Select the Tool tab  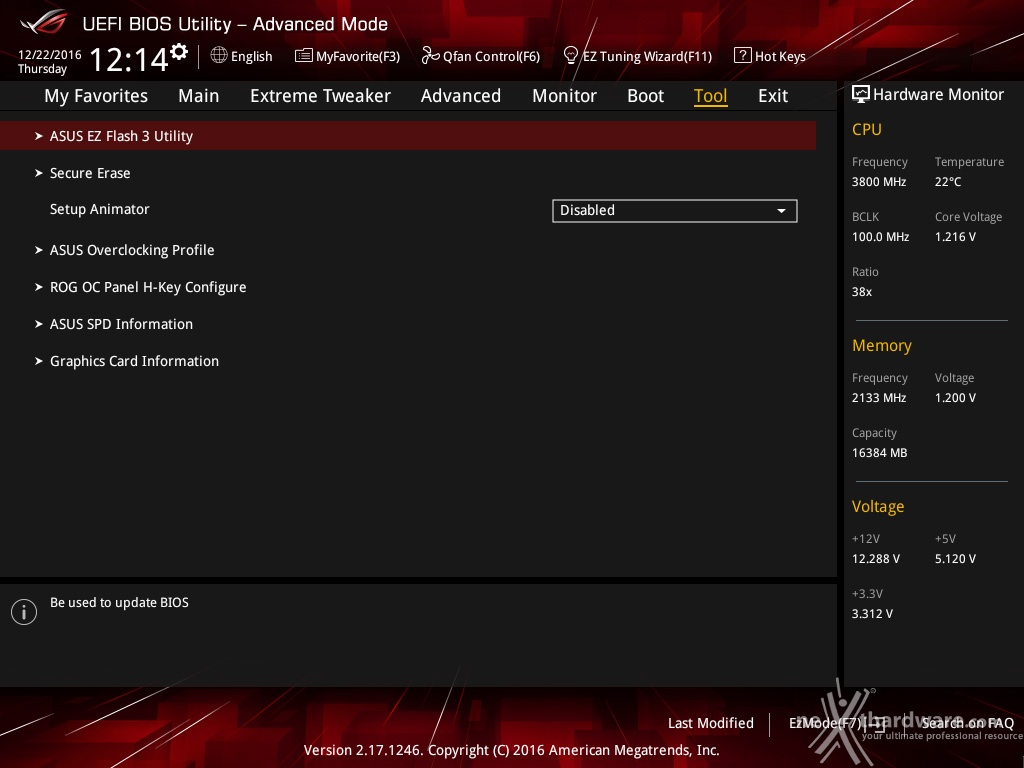coord(711,96)
